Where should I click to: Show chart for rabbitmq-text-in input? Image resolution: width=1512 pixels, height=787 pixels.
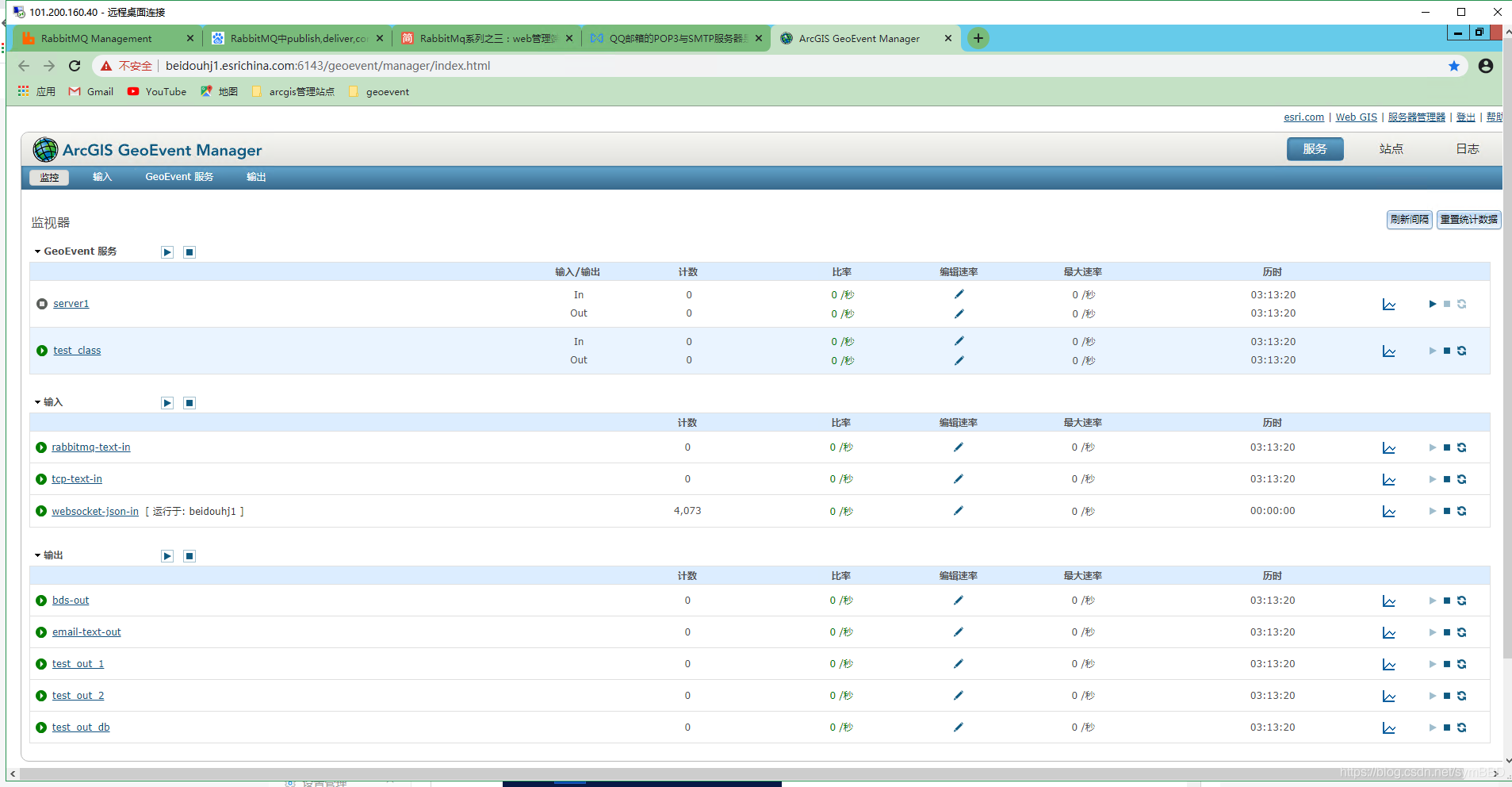pyautogui.click(x=1388, y=448)
